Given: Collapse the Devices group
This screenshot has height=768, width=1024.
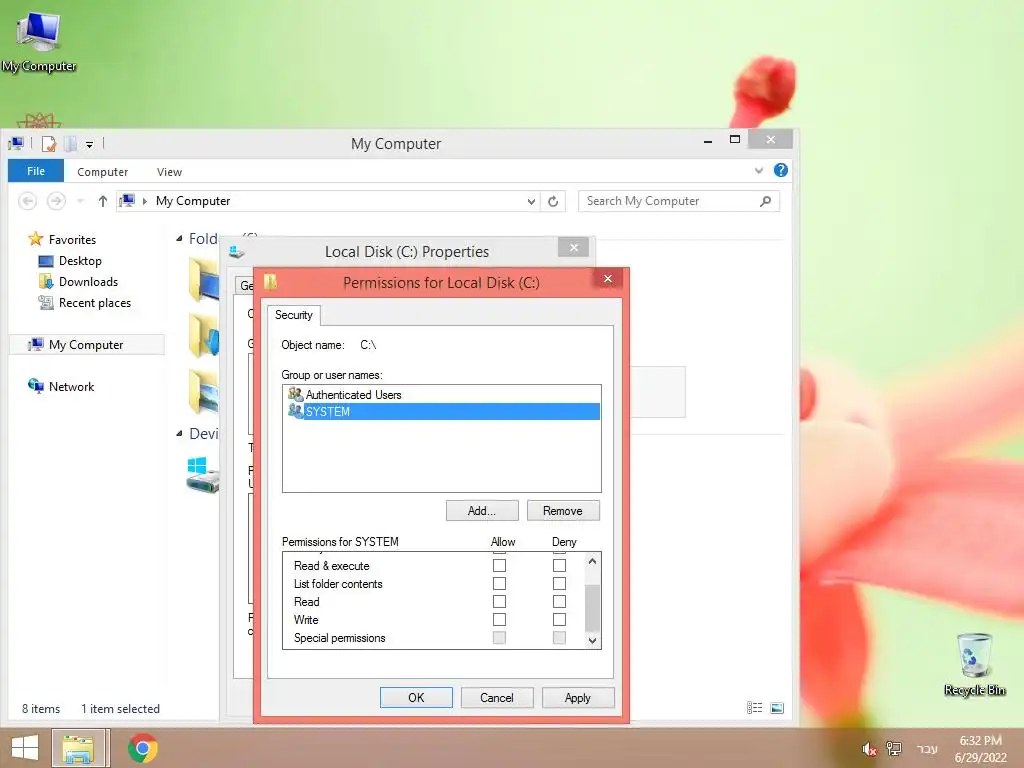Looking at the screenshot, I should (x=180, y=434).
